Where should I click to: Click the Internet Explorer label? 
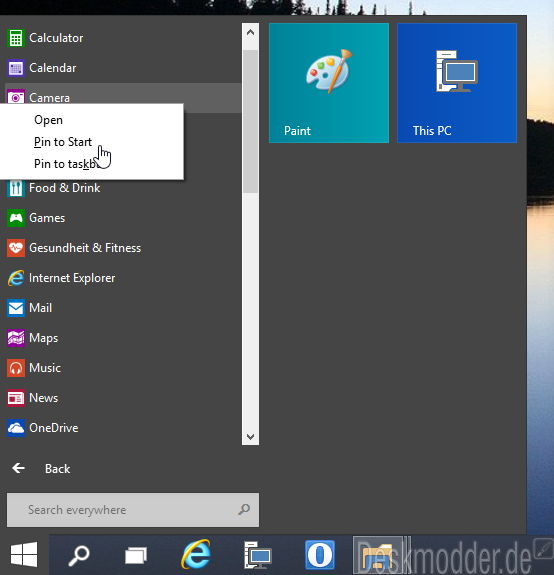point(72,278)
